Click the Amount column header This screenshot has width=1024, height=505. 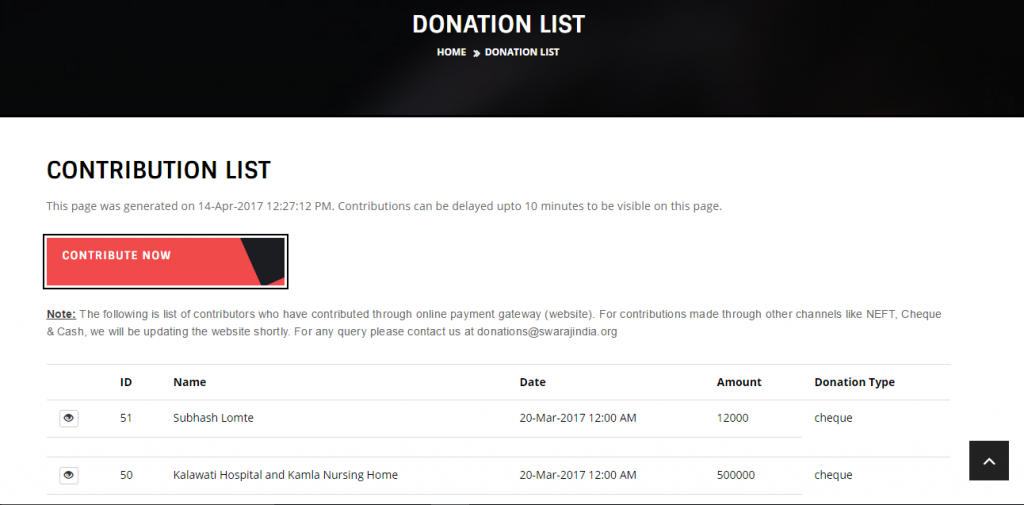click(739, 382)
